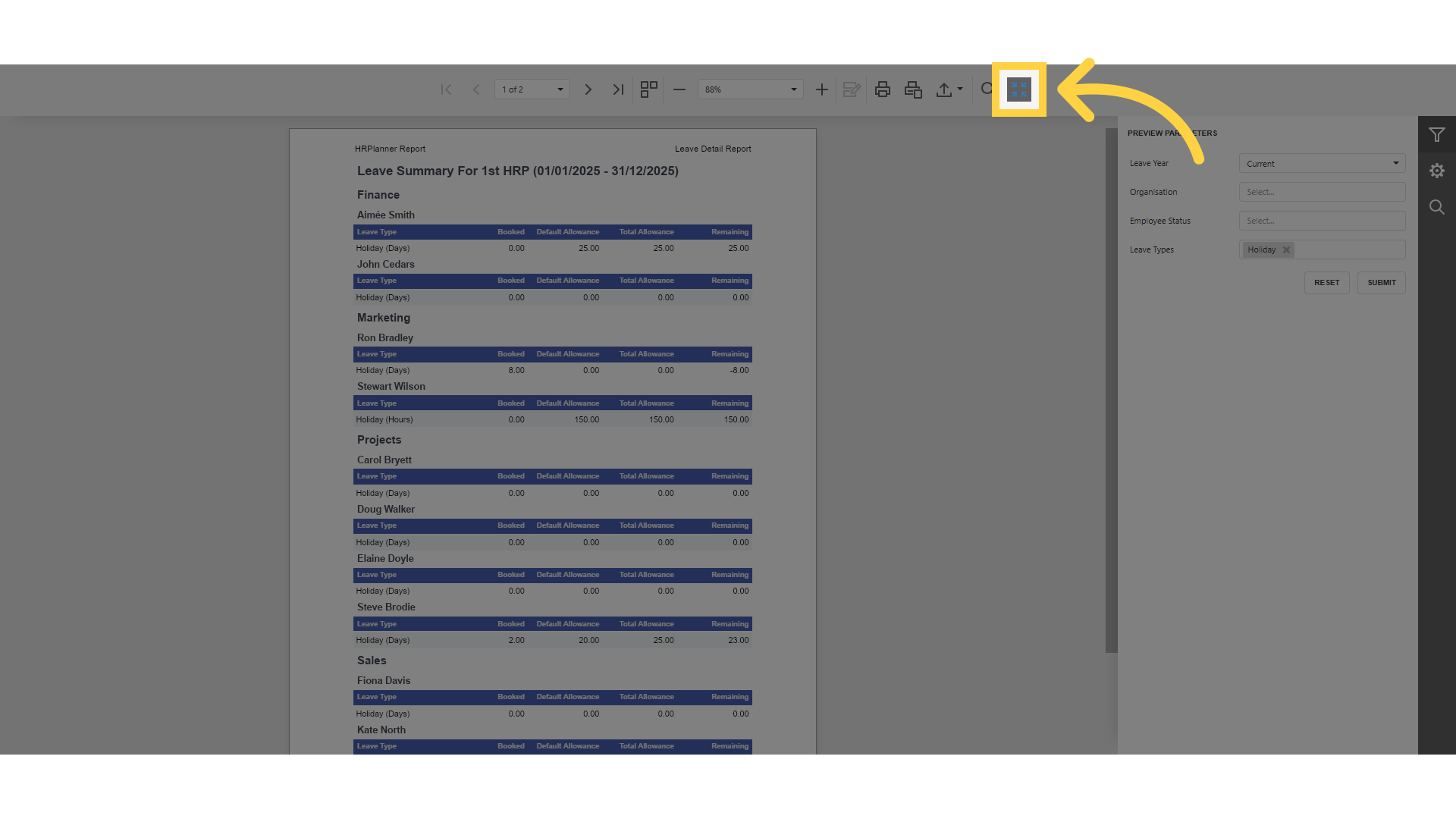Click the Holiday (Hours) leave type cell

coord(384,419)
